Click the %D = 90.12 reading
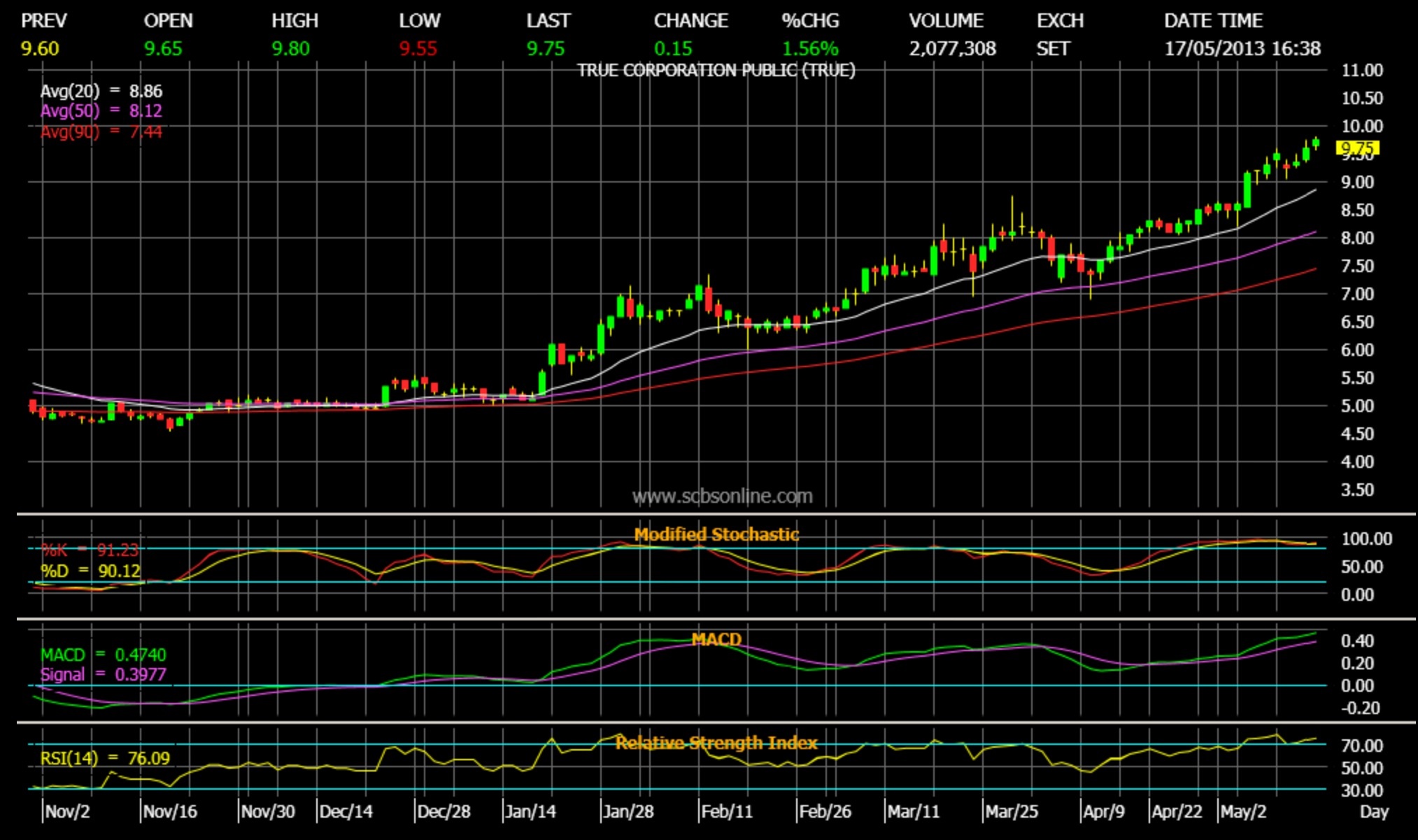This screenshot has width=1418, height=840. tap(91, 571)
